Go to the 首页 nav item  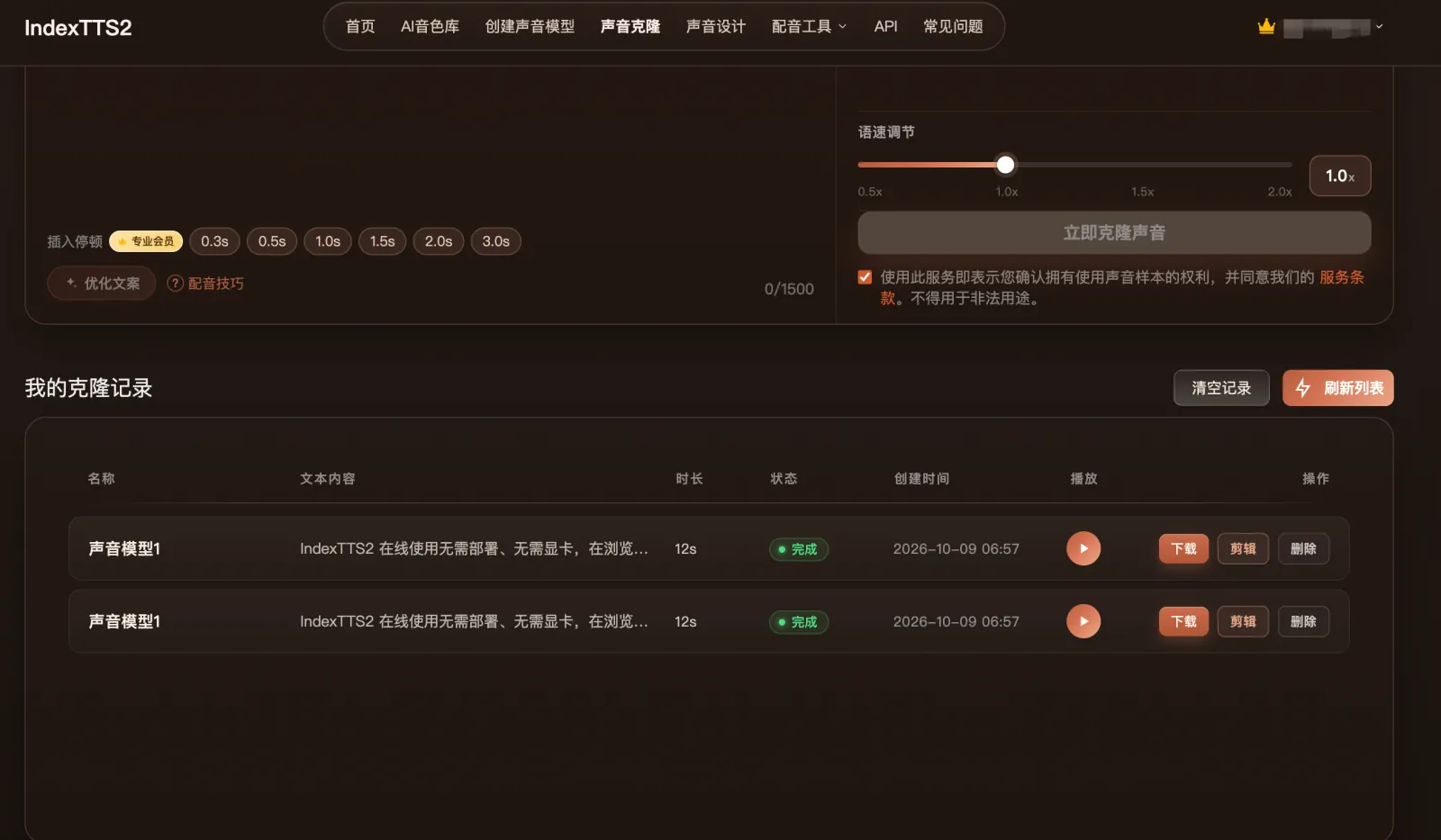360,26
